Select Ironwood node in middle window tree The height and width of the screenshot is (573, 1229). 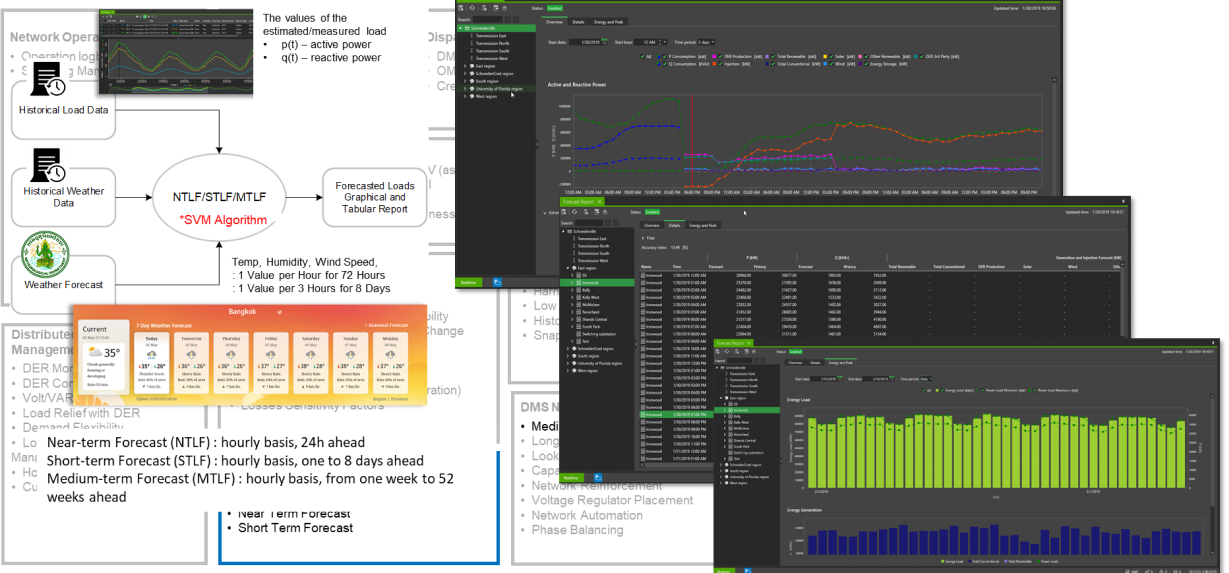597,283
